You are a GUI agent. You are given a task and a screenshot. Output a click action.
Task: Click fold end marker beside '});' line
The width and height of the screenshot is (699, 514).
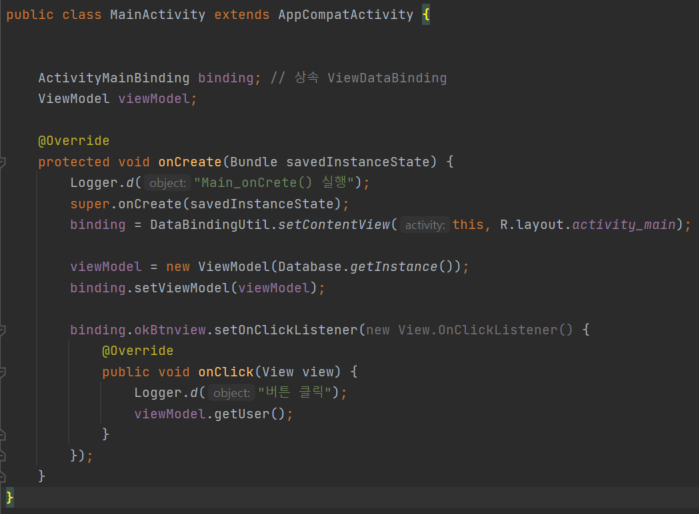coord(2,456)
